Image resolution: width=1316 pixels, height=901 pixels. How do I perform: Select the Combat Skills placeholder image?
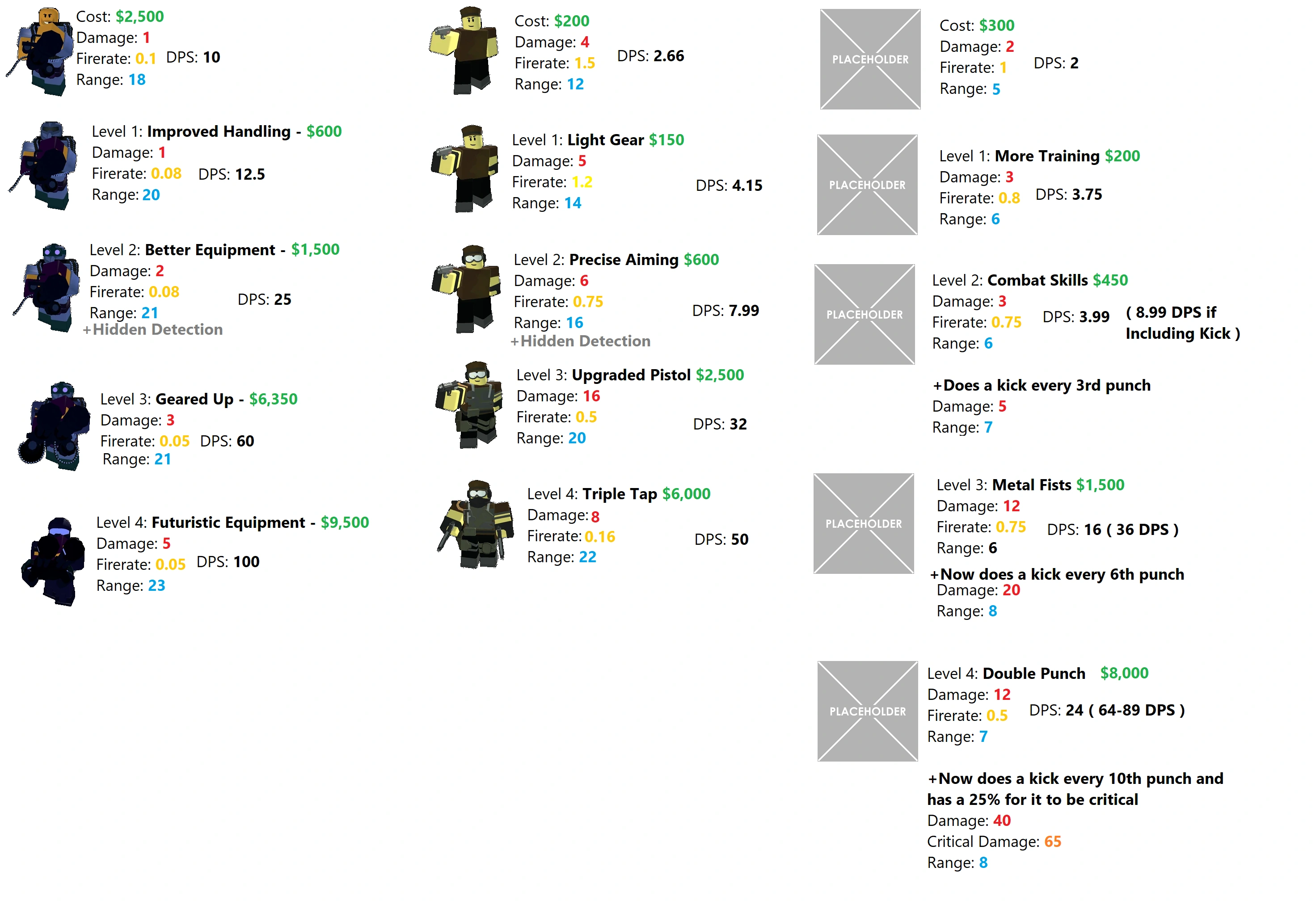[x=864, y=314]
